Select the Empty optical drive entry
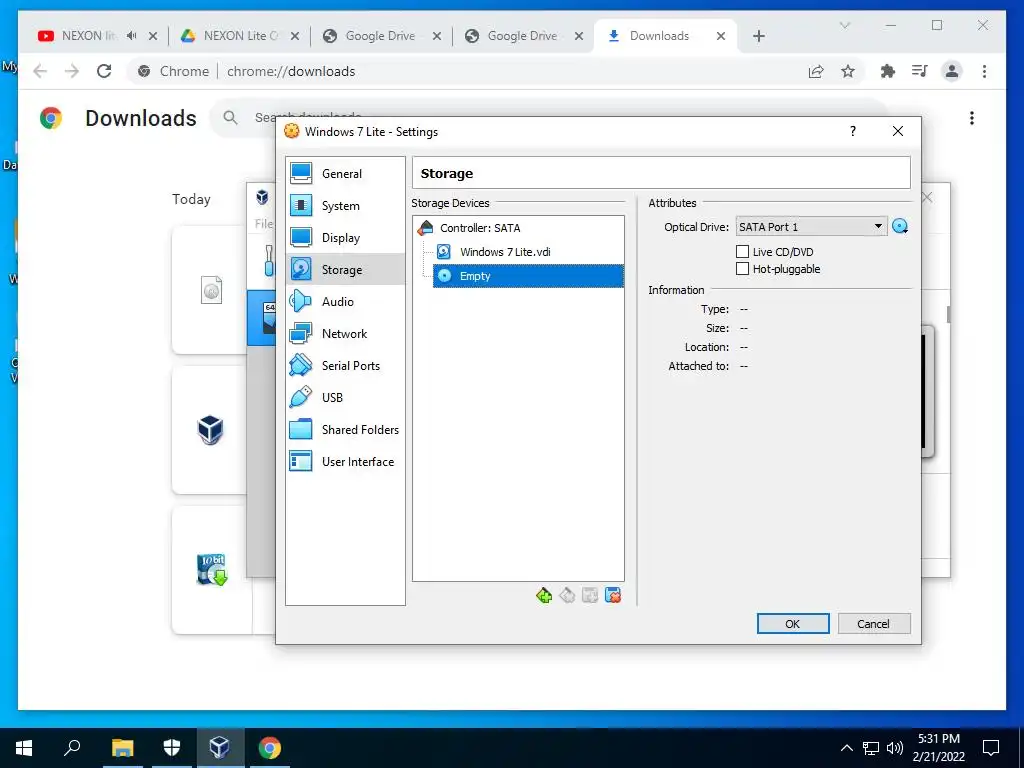Image resolution: width=1024 pixels, height=768 pixels. pyautogui.click(x=528, y=276)
